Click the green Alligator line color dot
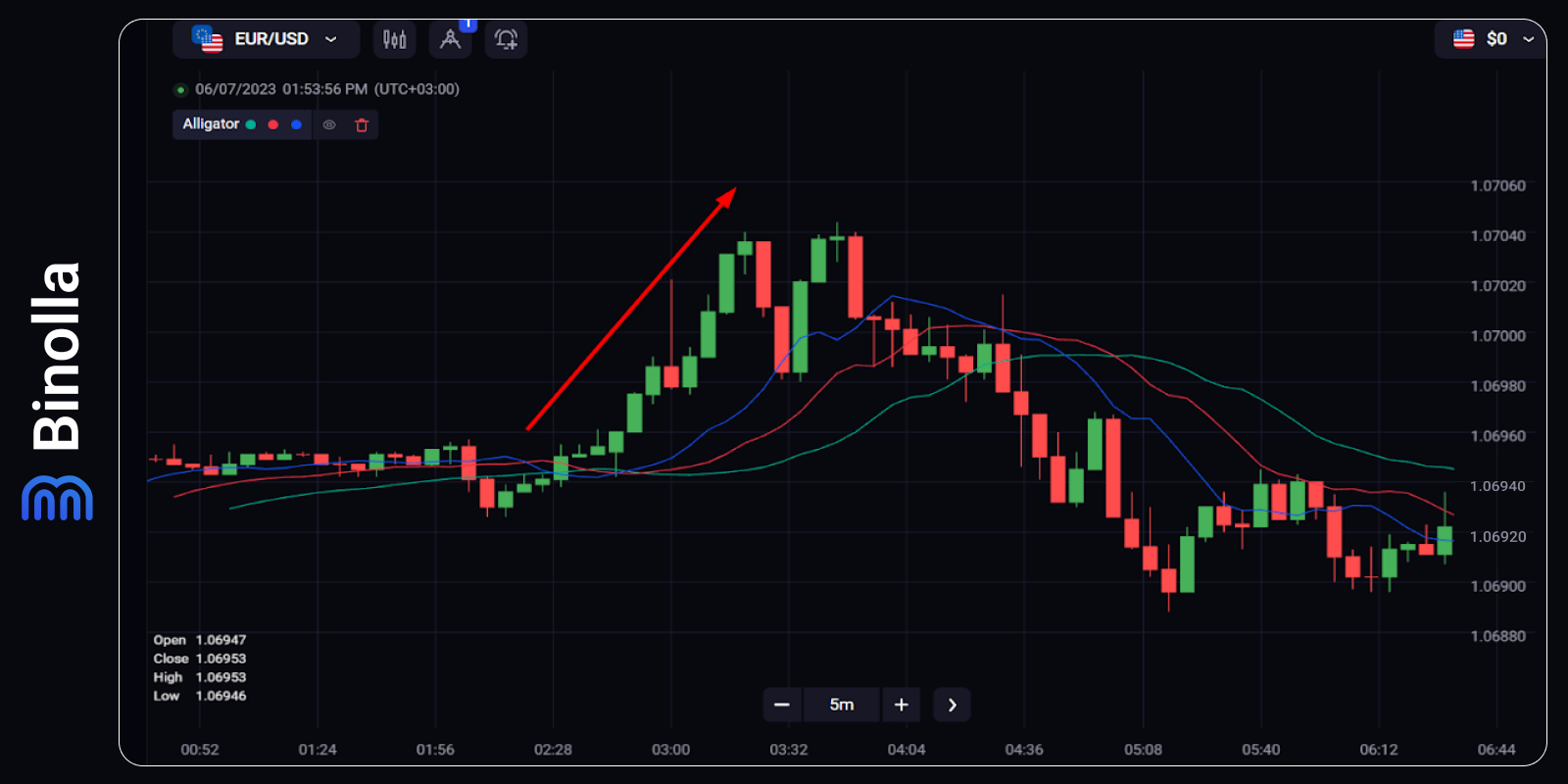1568x784 pixels. pos(251,124)
